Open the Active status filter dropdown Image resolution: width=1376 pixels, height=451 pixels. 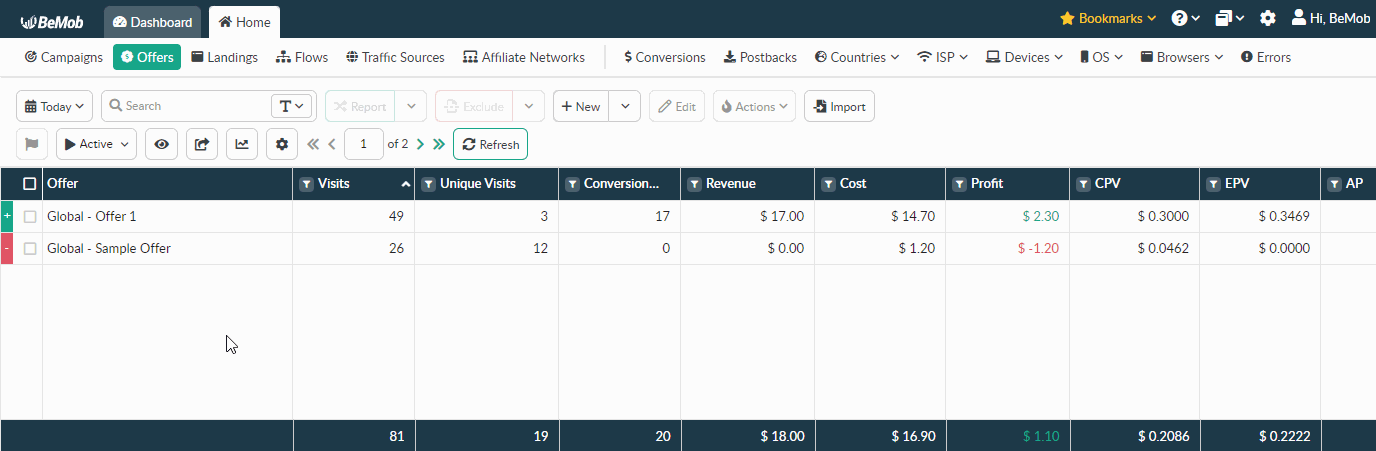(x=96, y=144)
